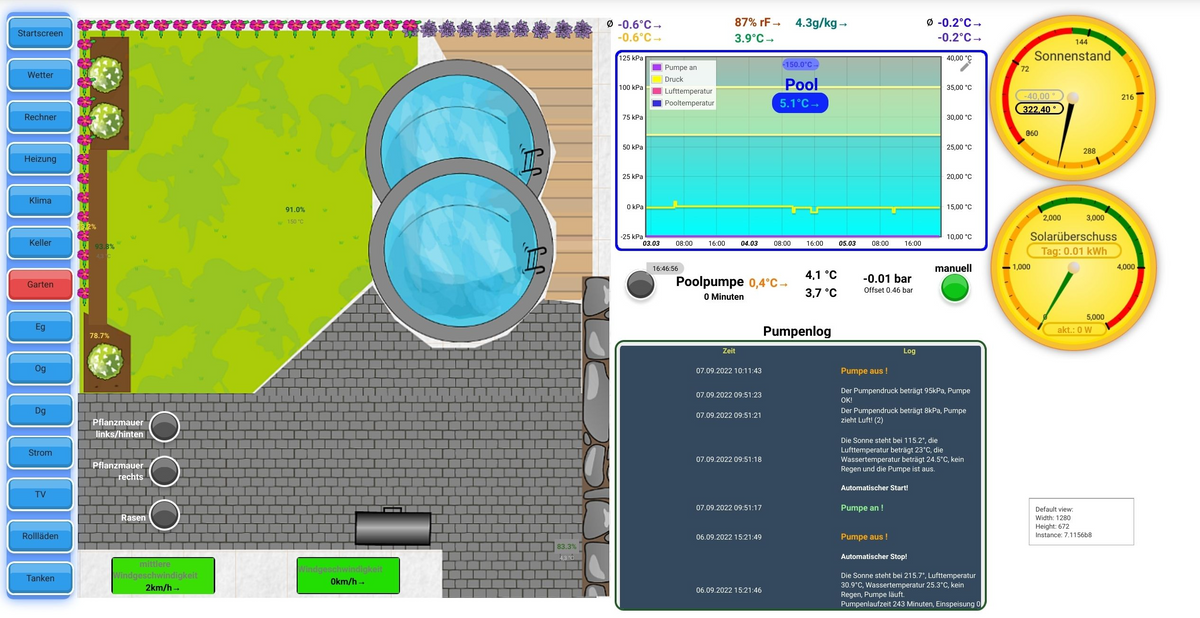
Task: Click the -0.01 bar pressure value
Action: tap(888, 278)
